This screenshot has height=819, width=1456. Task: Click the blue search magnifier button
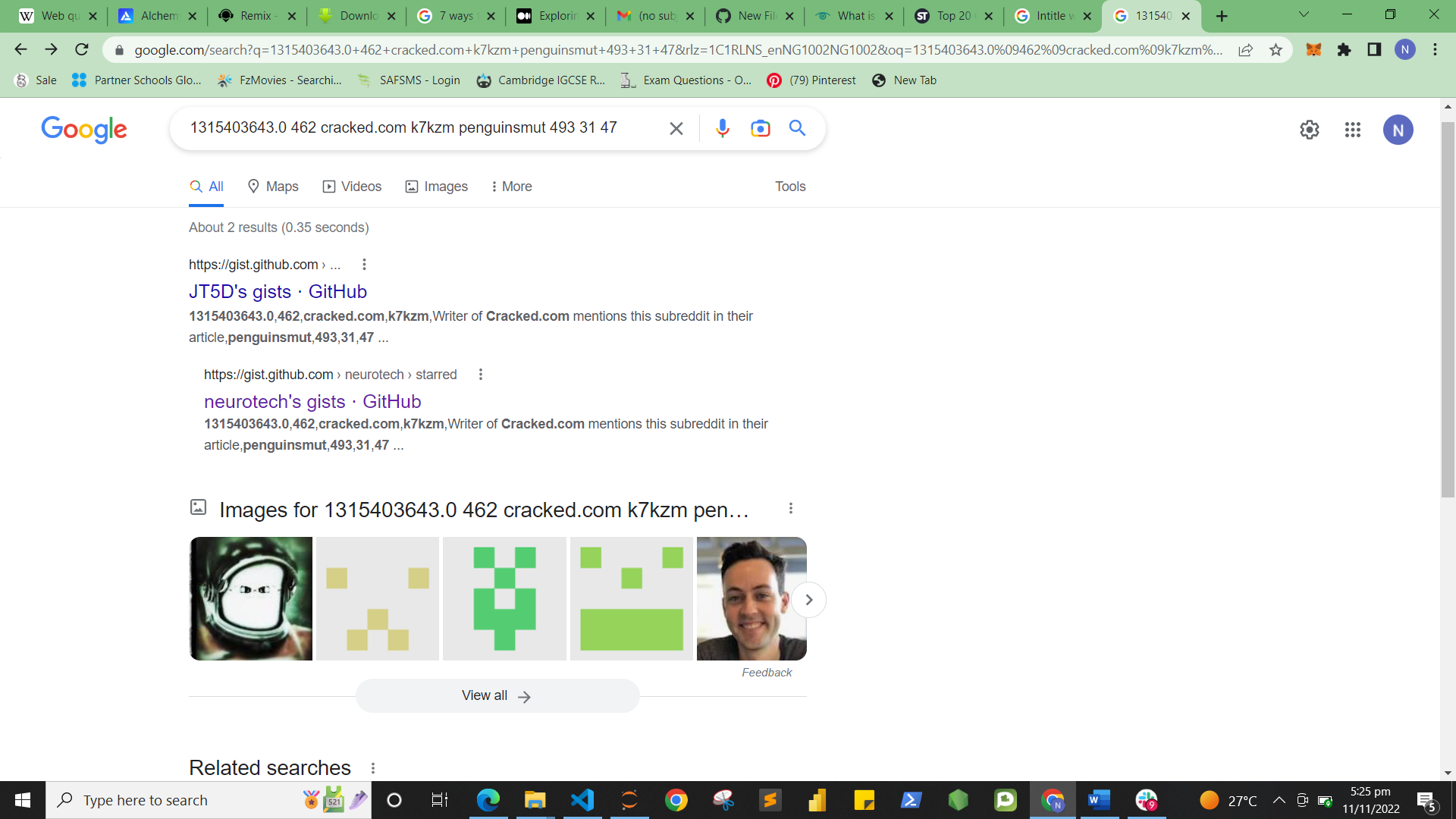797,128
